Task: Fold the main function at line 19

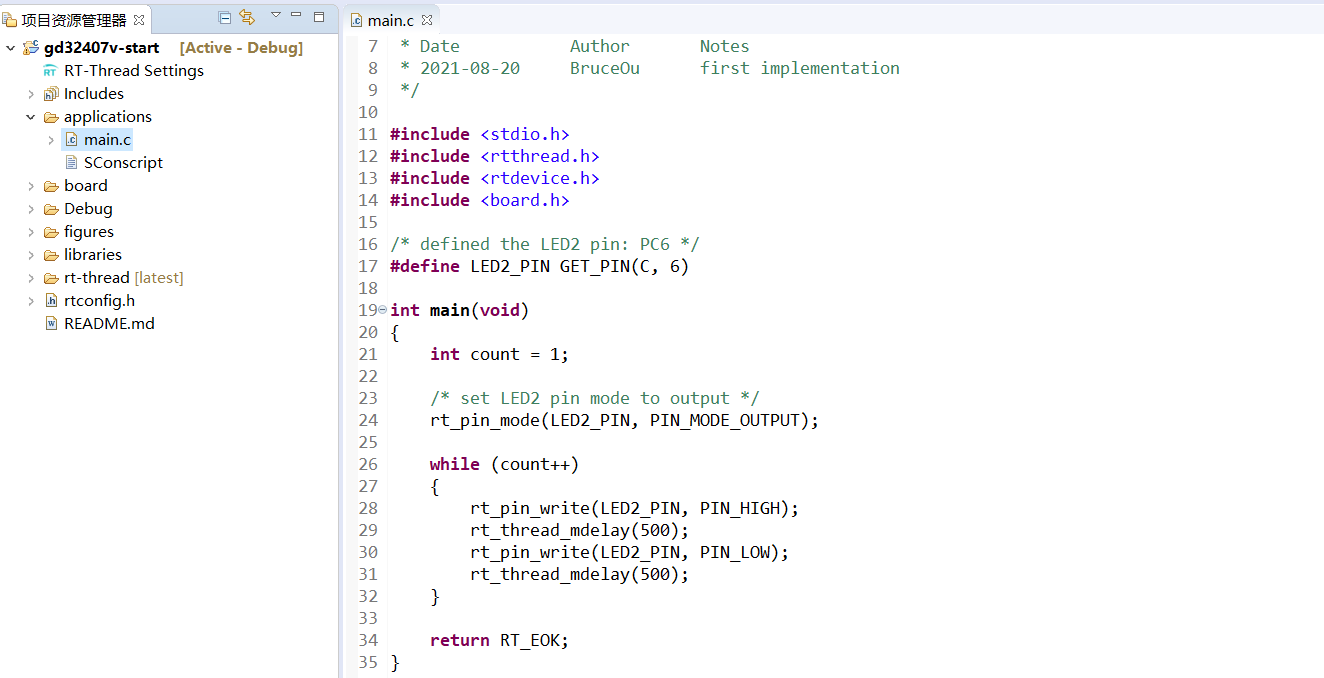Action: pyautogui.click(x=383, y=310)
